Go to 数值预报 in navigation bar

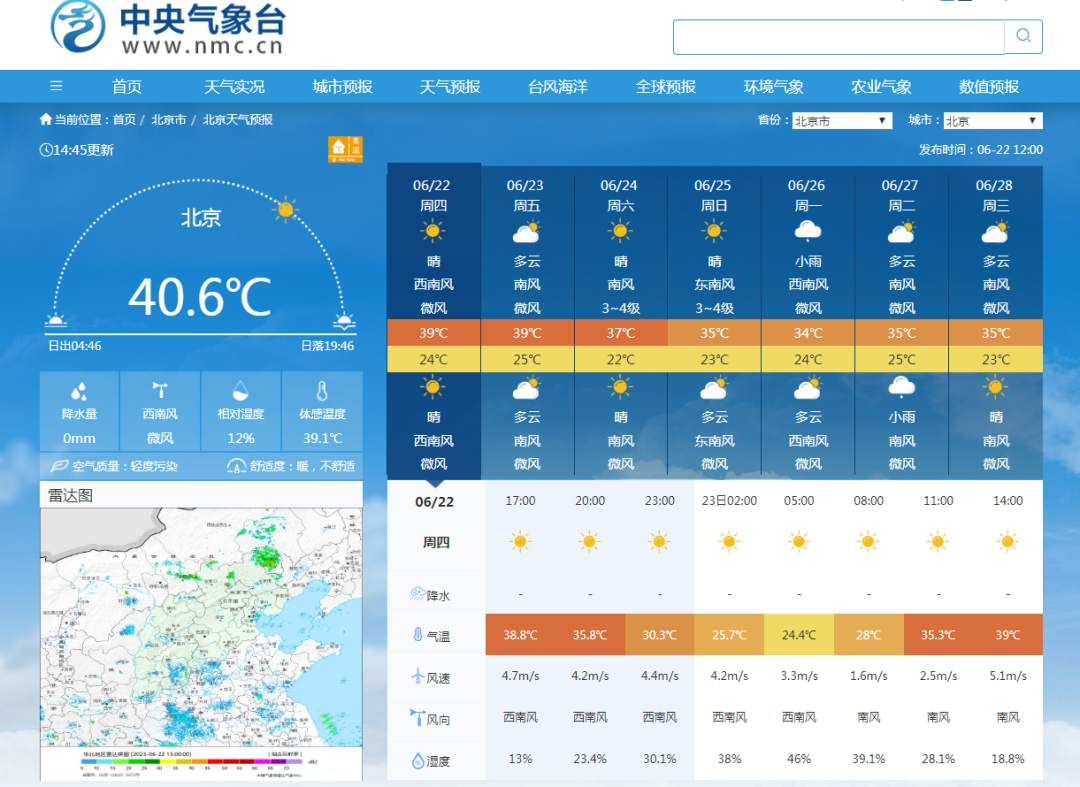click(x=988, y=87)
